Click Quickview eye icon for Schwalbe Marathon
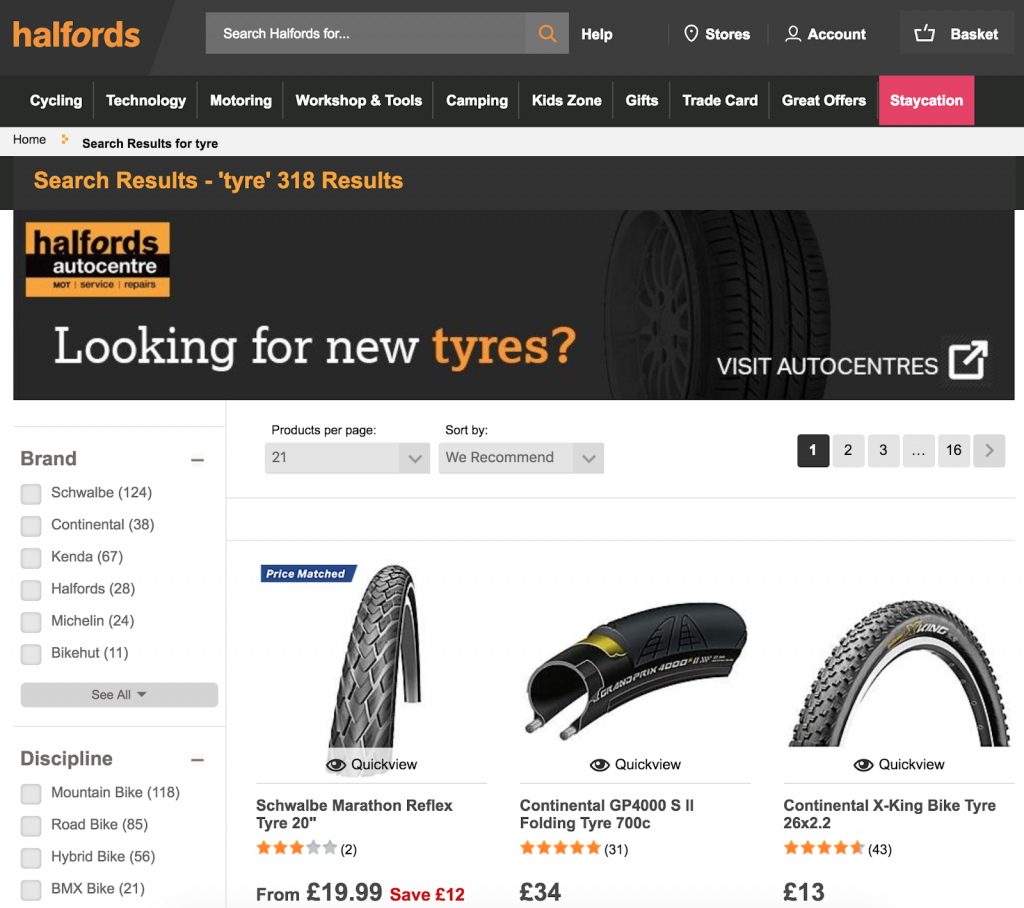Viewport: 1024px width, 908px height. 336,765
